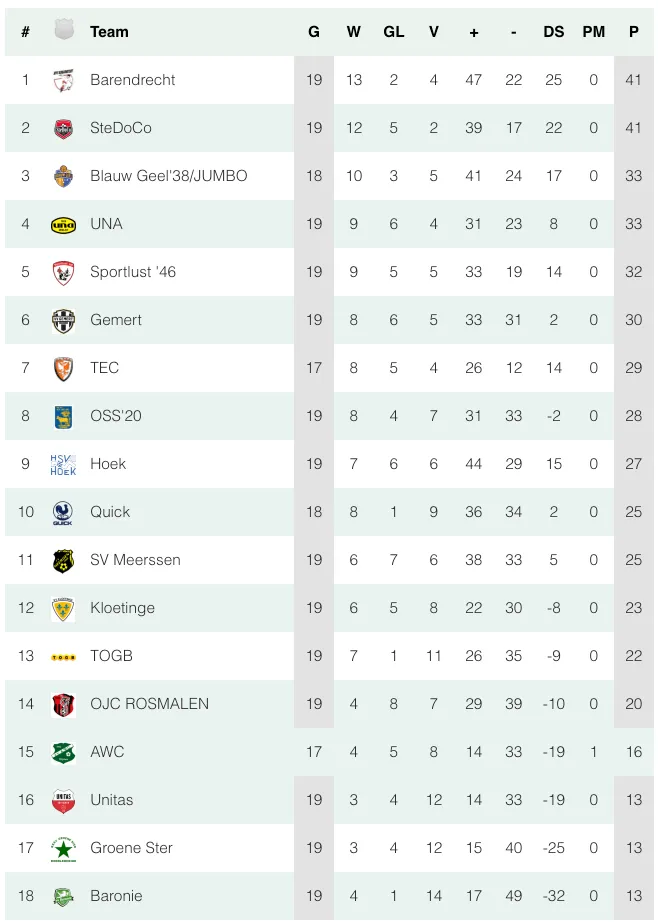Click the Team column header
658x922 pixels.
109,32
